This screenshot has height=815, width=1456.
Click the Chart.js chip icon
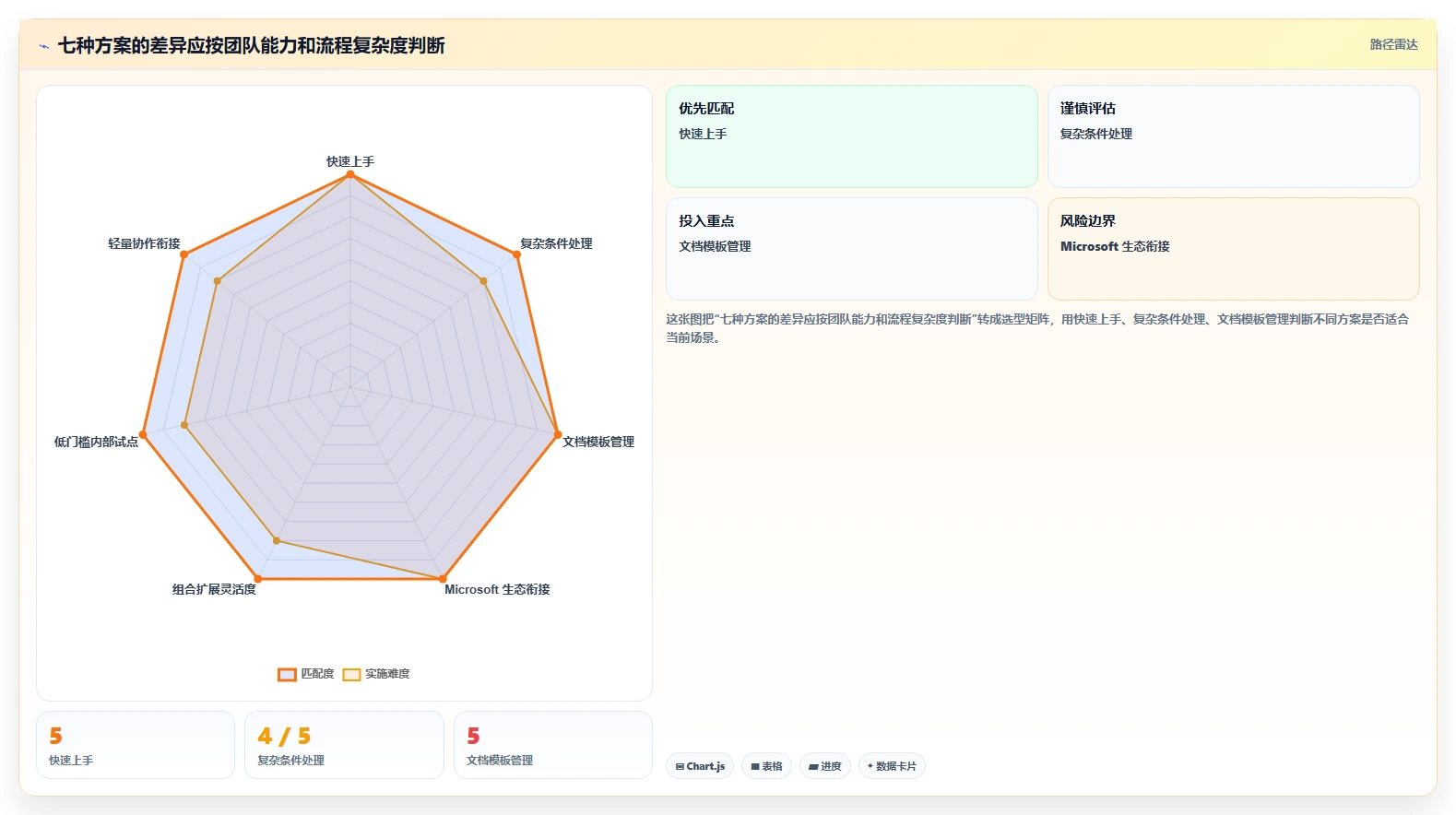(680, 766)
